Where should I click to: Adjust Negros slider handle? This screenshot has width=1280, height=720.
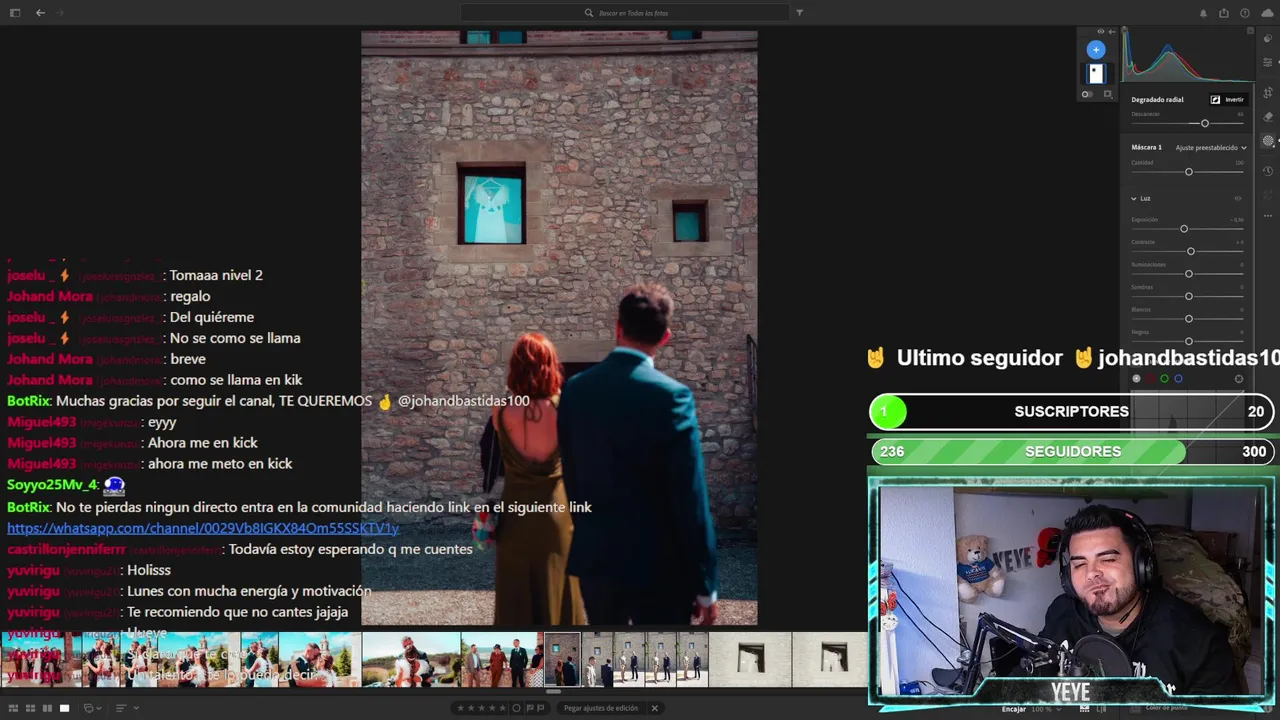click(1189, 341)
